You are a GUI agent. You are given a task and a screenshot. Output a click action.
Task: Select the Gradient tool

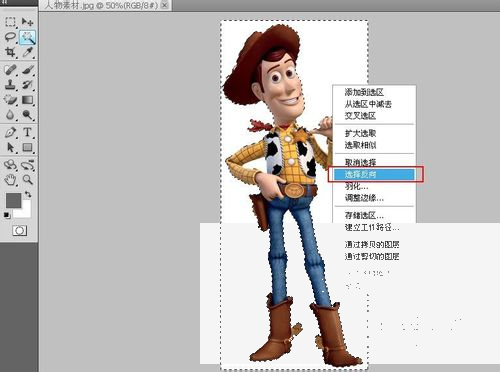point(27,99)
